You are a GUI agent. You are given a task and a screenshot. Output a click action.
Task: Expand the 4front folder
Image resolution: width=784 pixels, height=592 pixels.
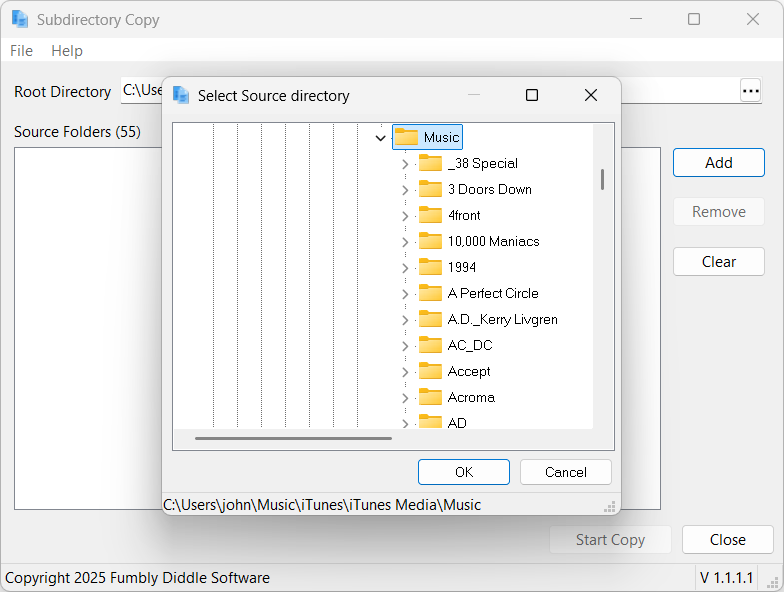405,216
